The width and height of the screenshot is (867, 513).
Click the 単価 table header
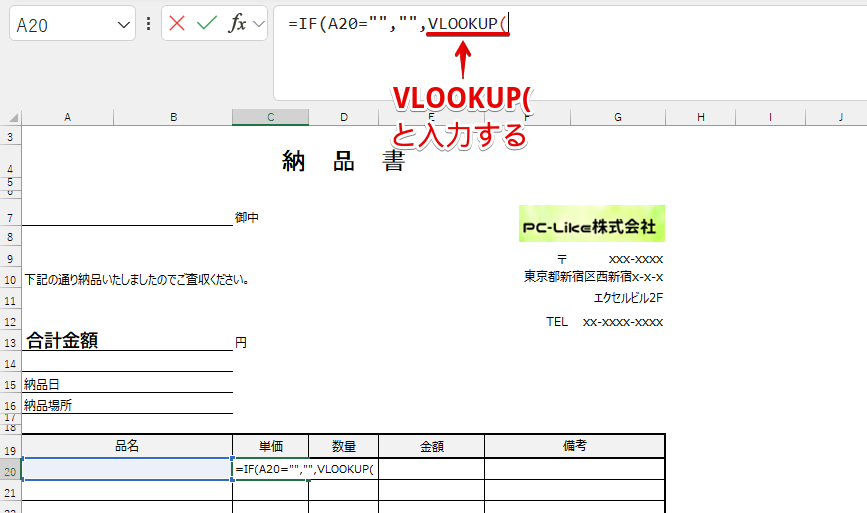[270, 447]
